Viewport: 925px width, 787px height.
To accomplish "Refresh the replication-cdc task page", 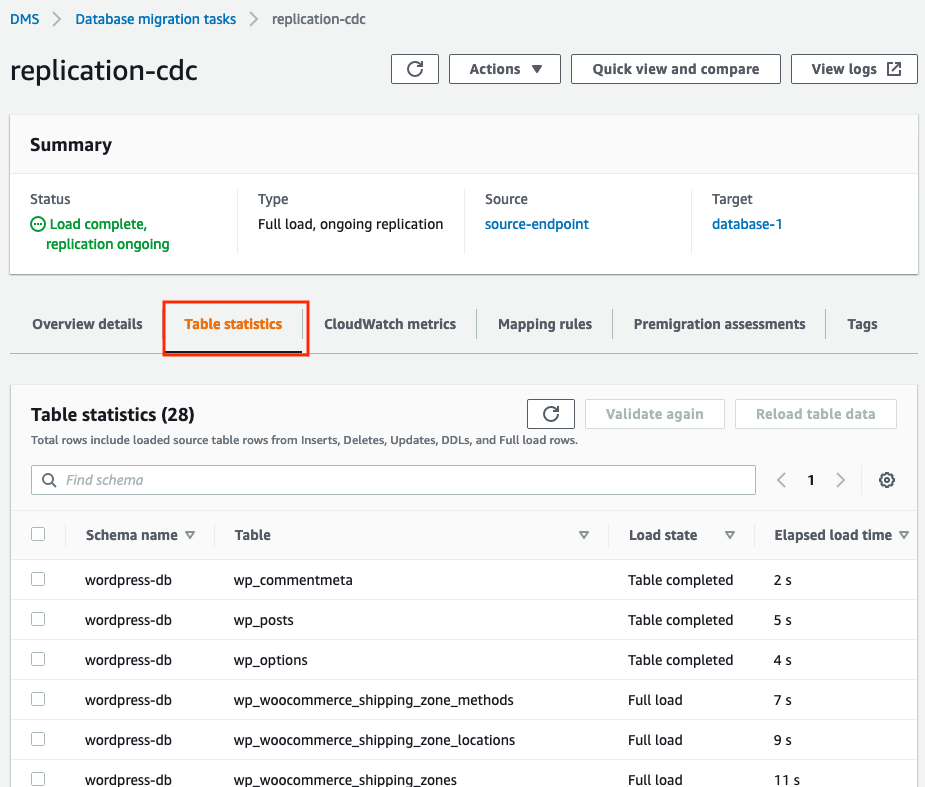I will pyautogui.click(x=415, y=69).
